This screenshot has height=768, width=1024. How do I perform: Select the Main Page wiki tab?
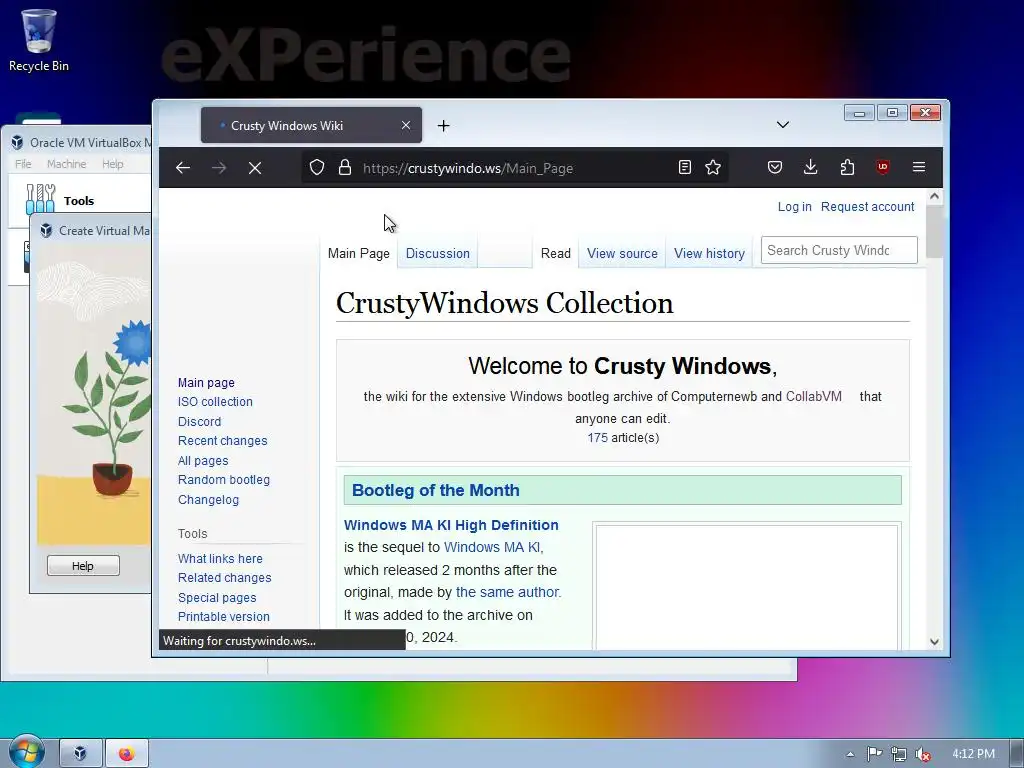click(x=359, y=253)
